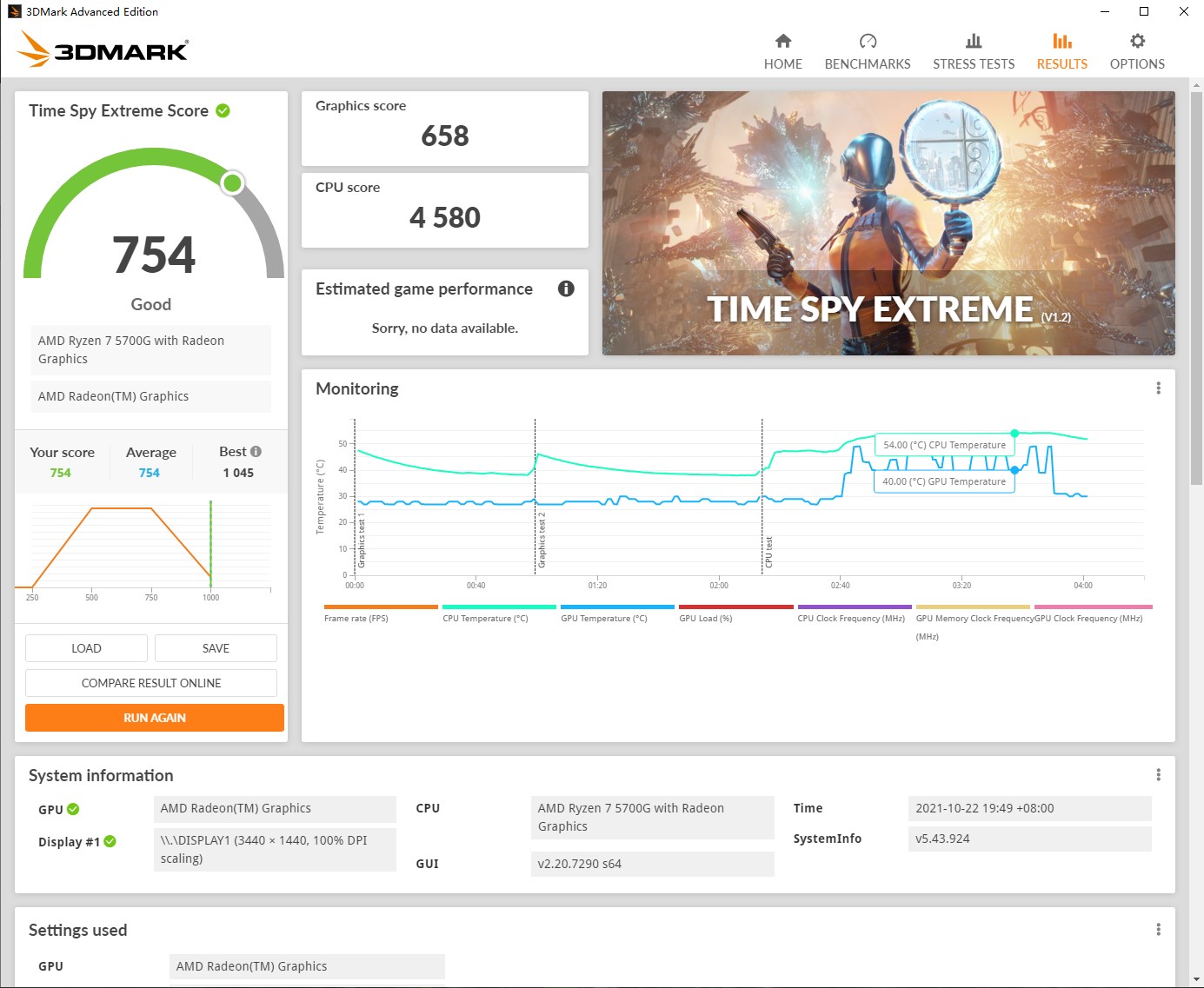1204x988 pixels.
Task: Click the Graphics score value 658
Action: pos(445,136)
